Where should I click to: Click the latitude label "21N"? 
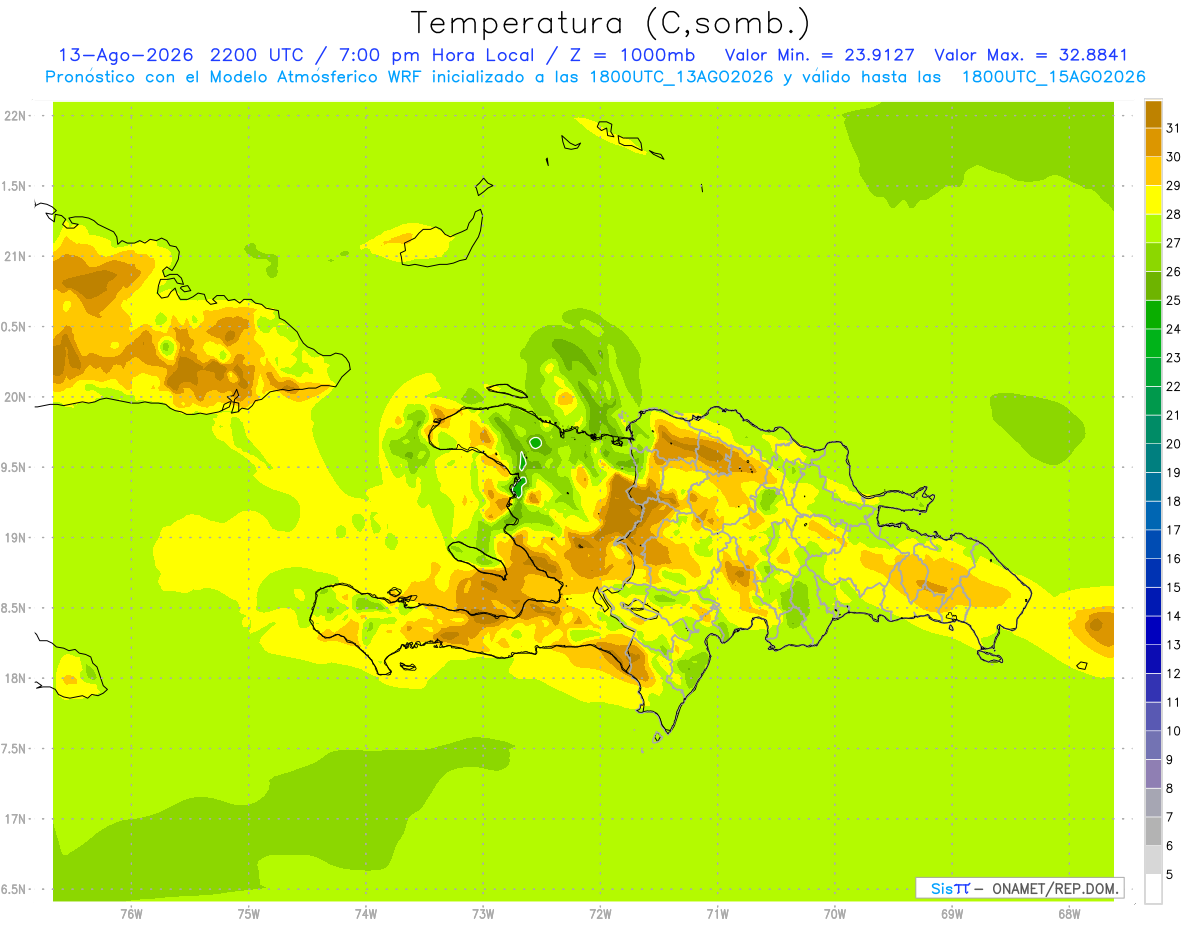tap(16, 256)
